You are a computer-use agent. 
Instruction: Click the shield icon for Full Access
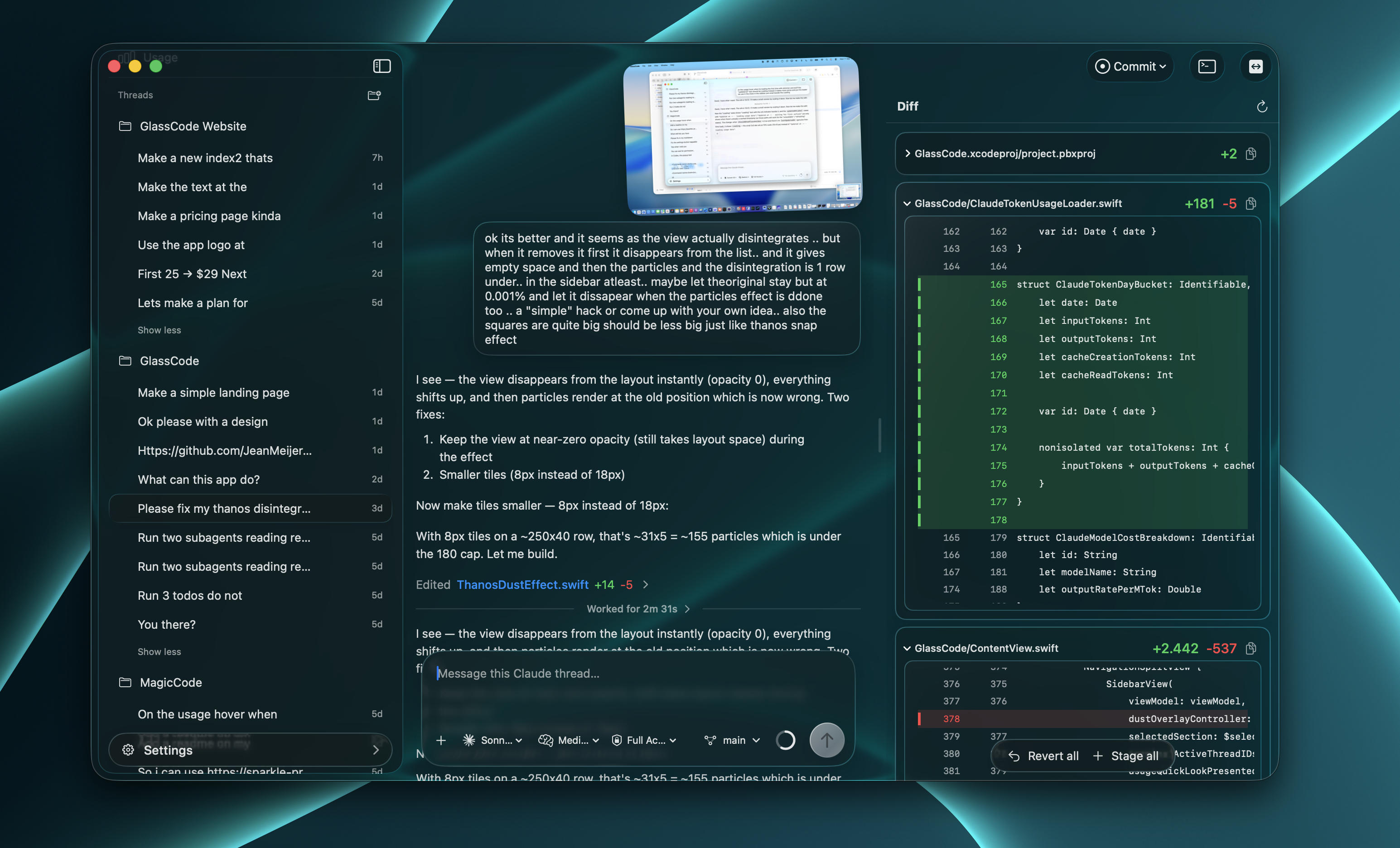coord(617,740)
